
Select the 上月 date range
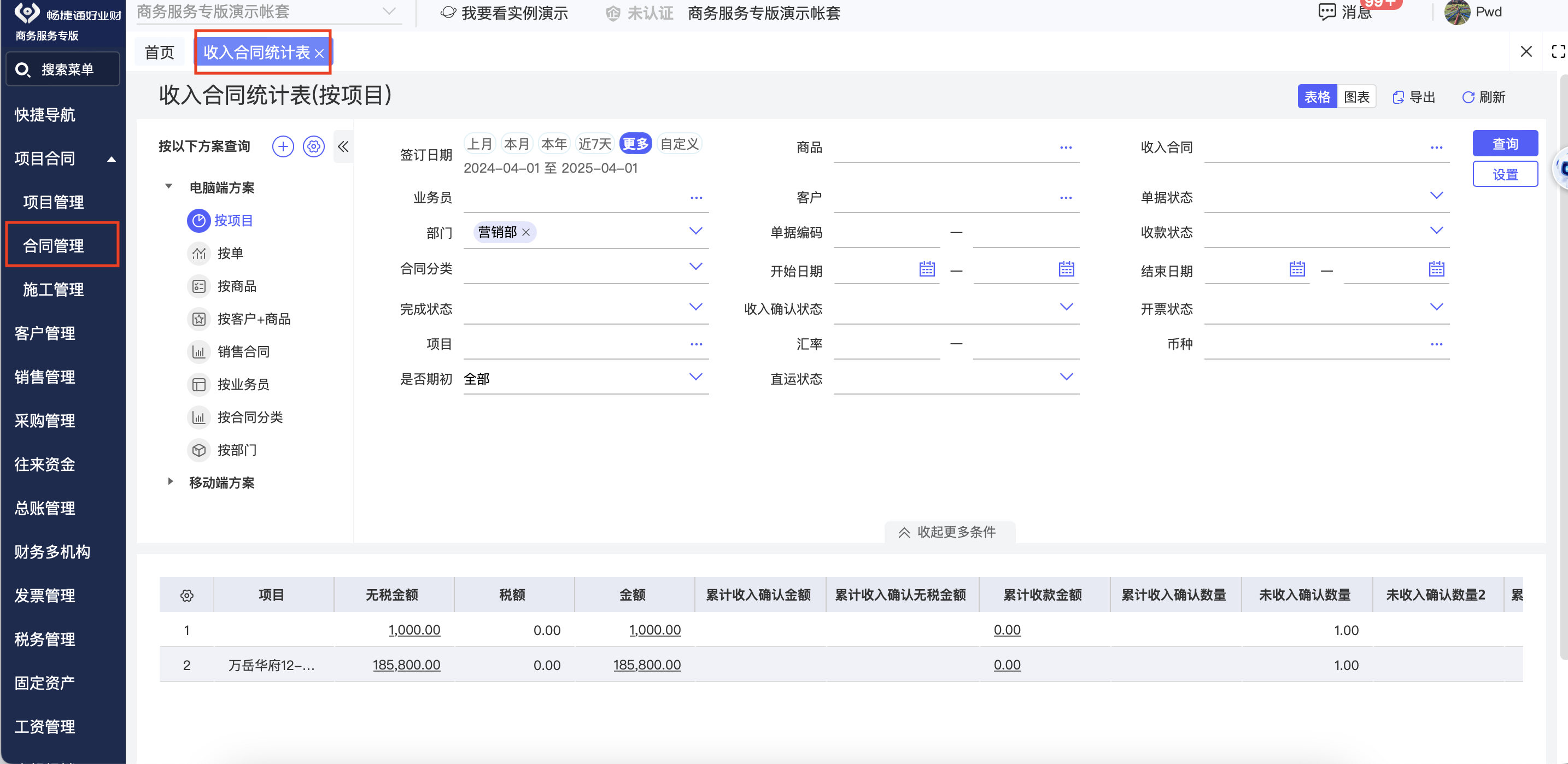(479, 144)
